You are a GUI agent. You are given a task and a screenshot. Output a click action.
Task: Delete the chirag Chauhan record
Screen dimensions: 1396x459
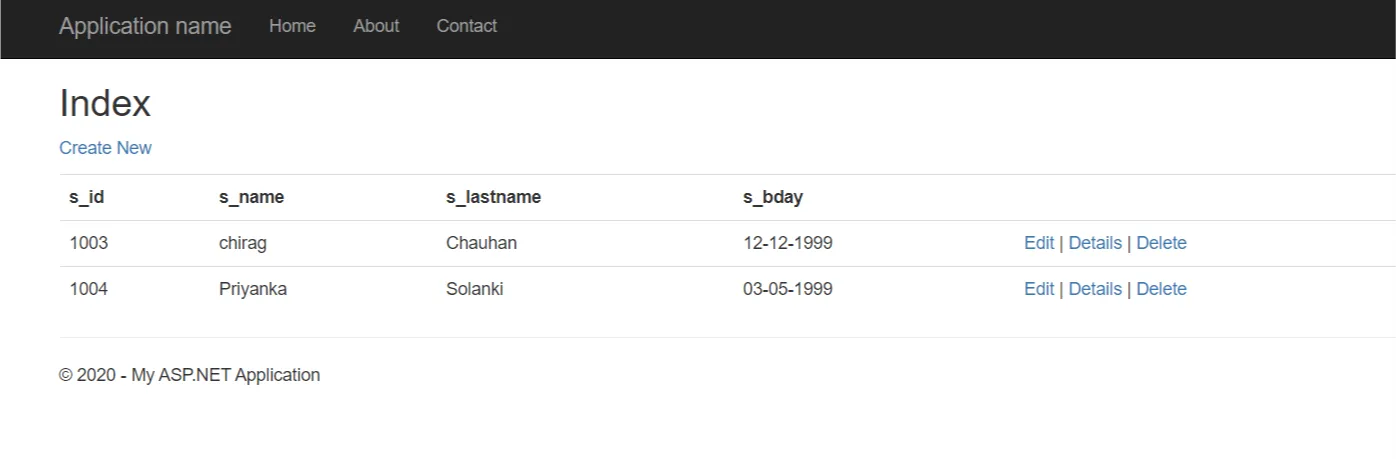[x=1161, y=243]
